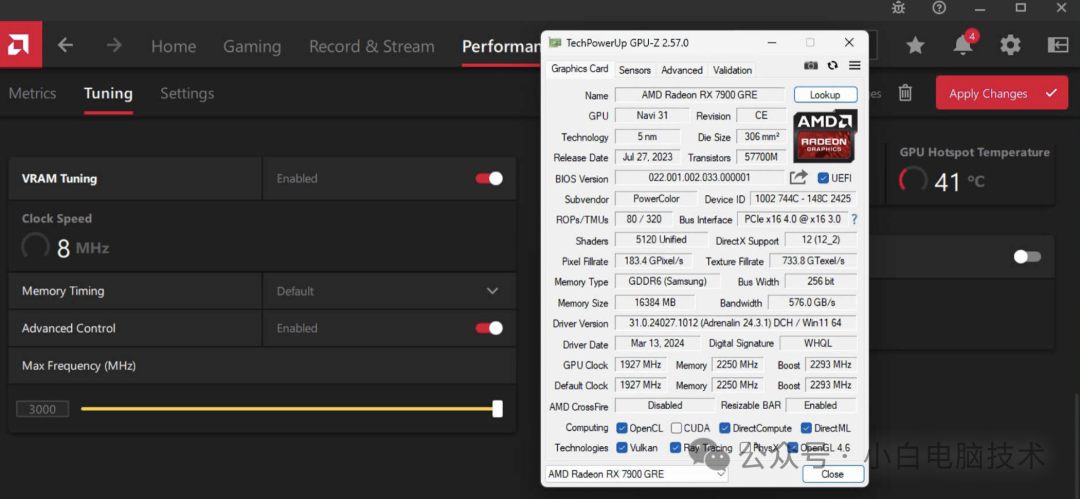Switch to Settings subtab
The height and width of the screenshot is (499, 1080).
pyautogui.click(x=187, y=93)
